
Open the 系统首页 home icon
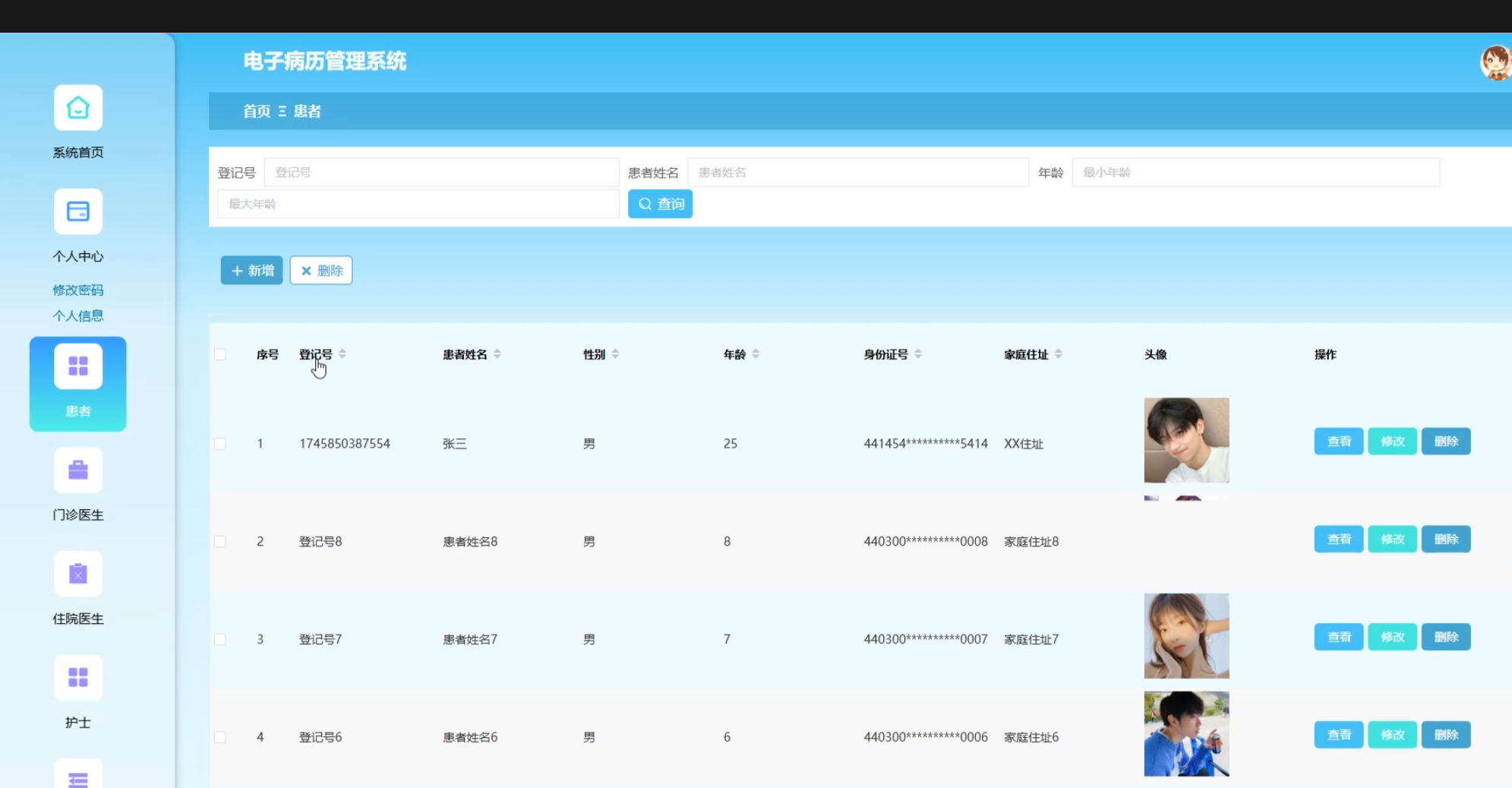pos(77,108)
